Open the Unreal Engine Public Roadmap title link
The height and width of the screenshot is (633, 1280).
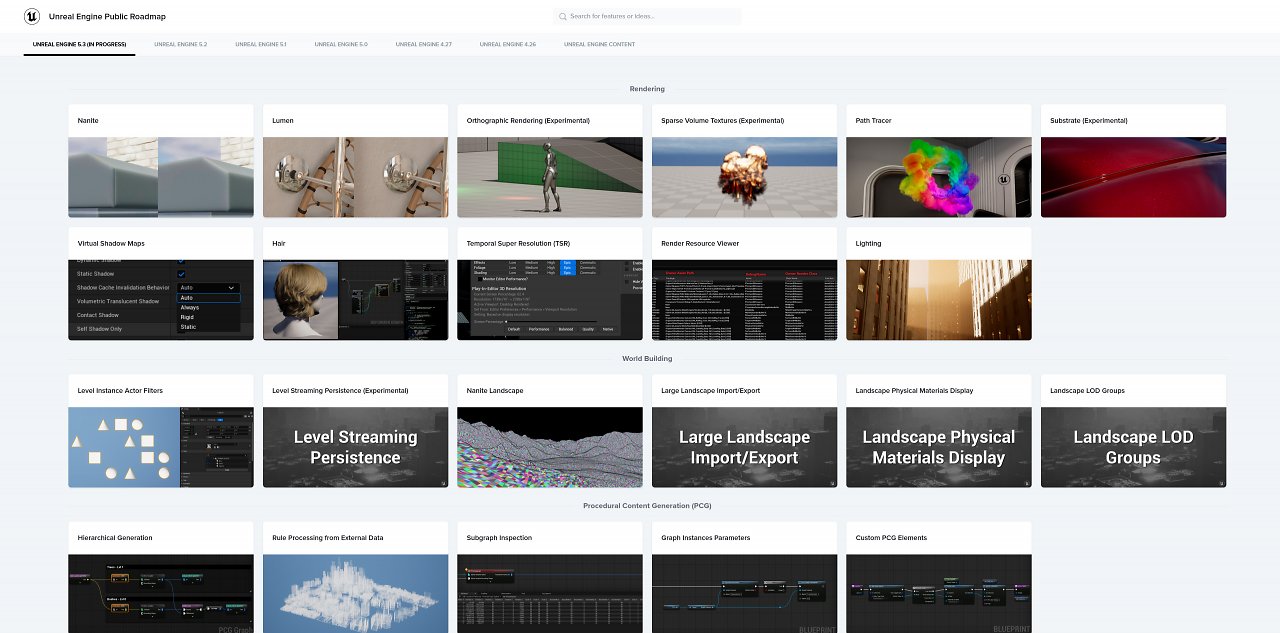click(107, 17)
